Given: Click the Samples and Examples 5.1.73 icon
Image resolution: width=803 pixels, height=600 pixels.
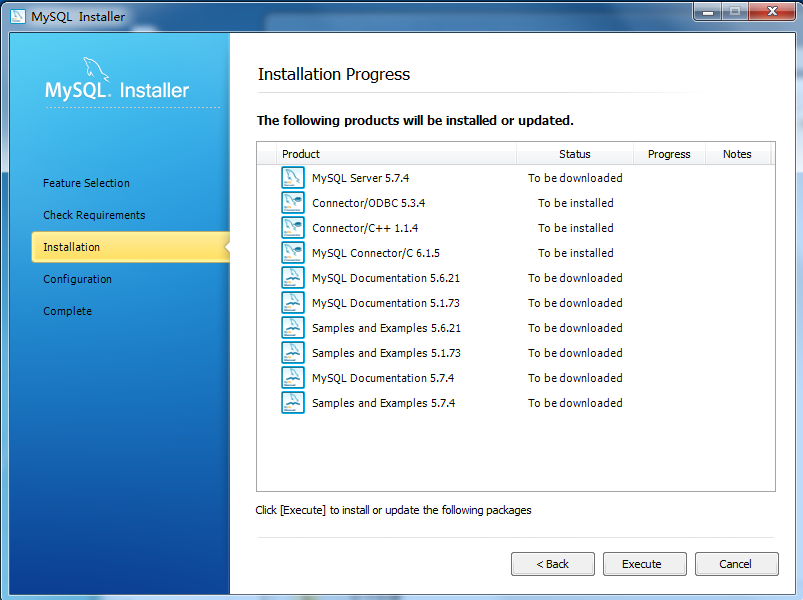Looking at the screenshot, I should [293, 353].
